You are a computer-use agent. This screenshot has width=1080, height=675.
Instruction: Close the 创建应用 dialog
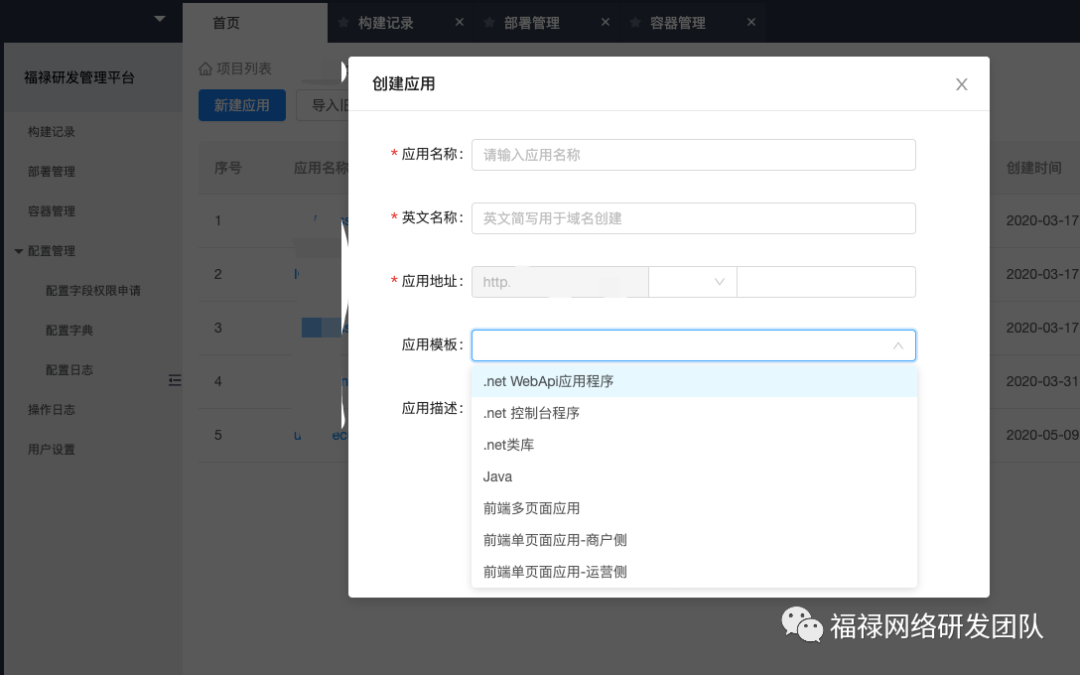coord(962,84)
